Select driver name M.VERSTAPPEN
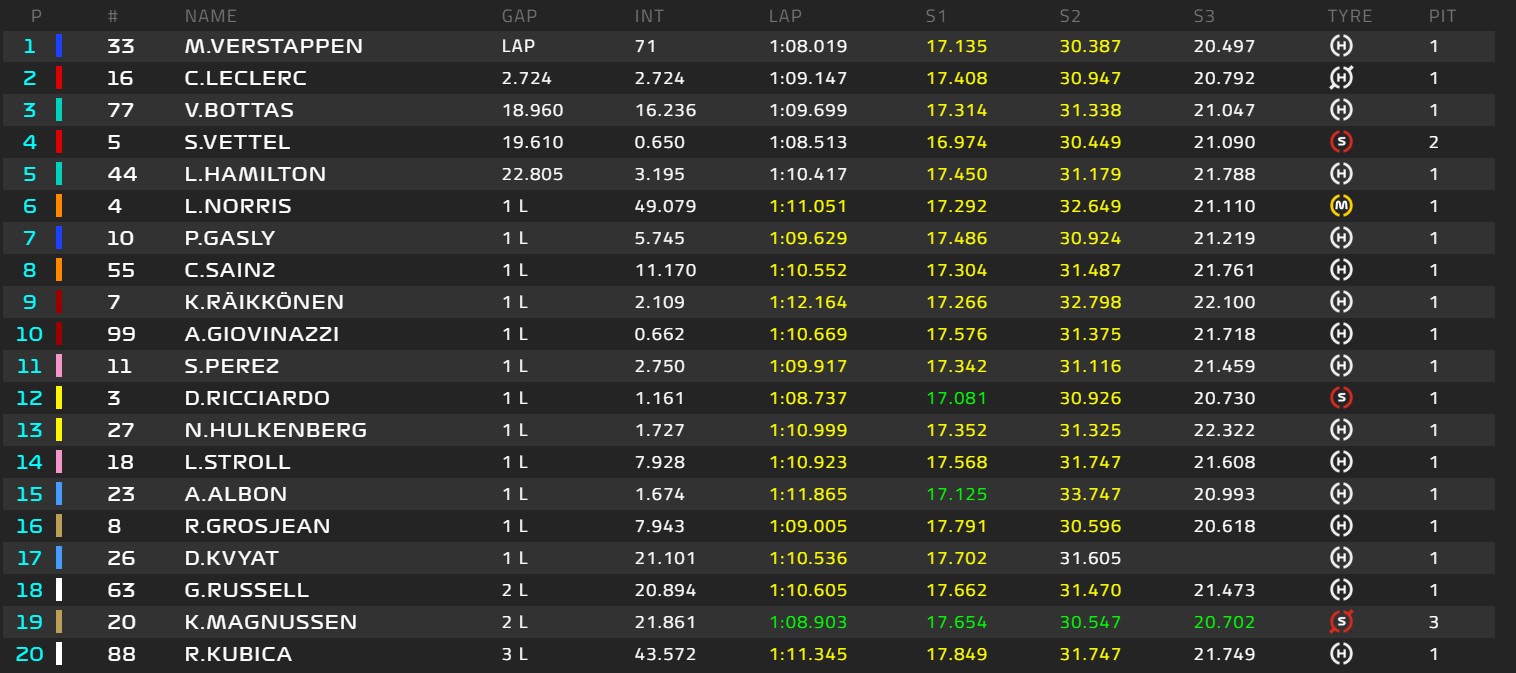 point(273,46)
